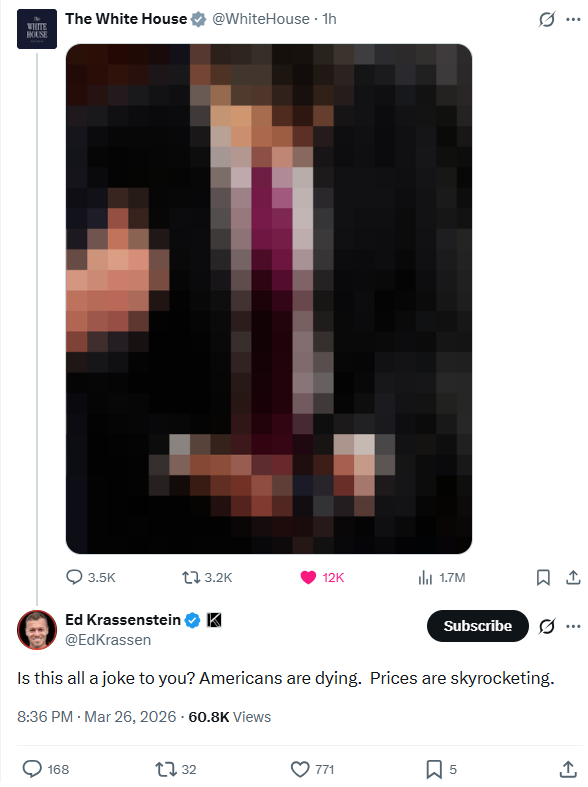
Task: Open The White House display name
Action: click(x=126, y=19)
